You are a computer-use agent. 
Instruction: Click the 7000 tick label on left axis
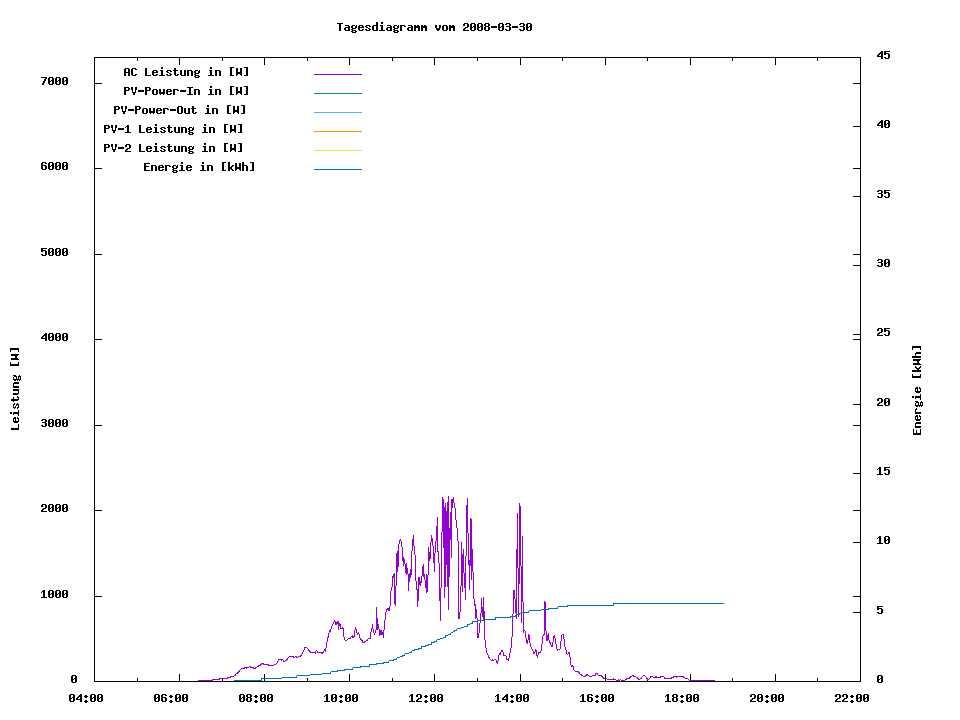(x=53, y=81)
